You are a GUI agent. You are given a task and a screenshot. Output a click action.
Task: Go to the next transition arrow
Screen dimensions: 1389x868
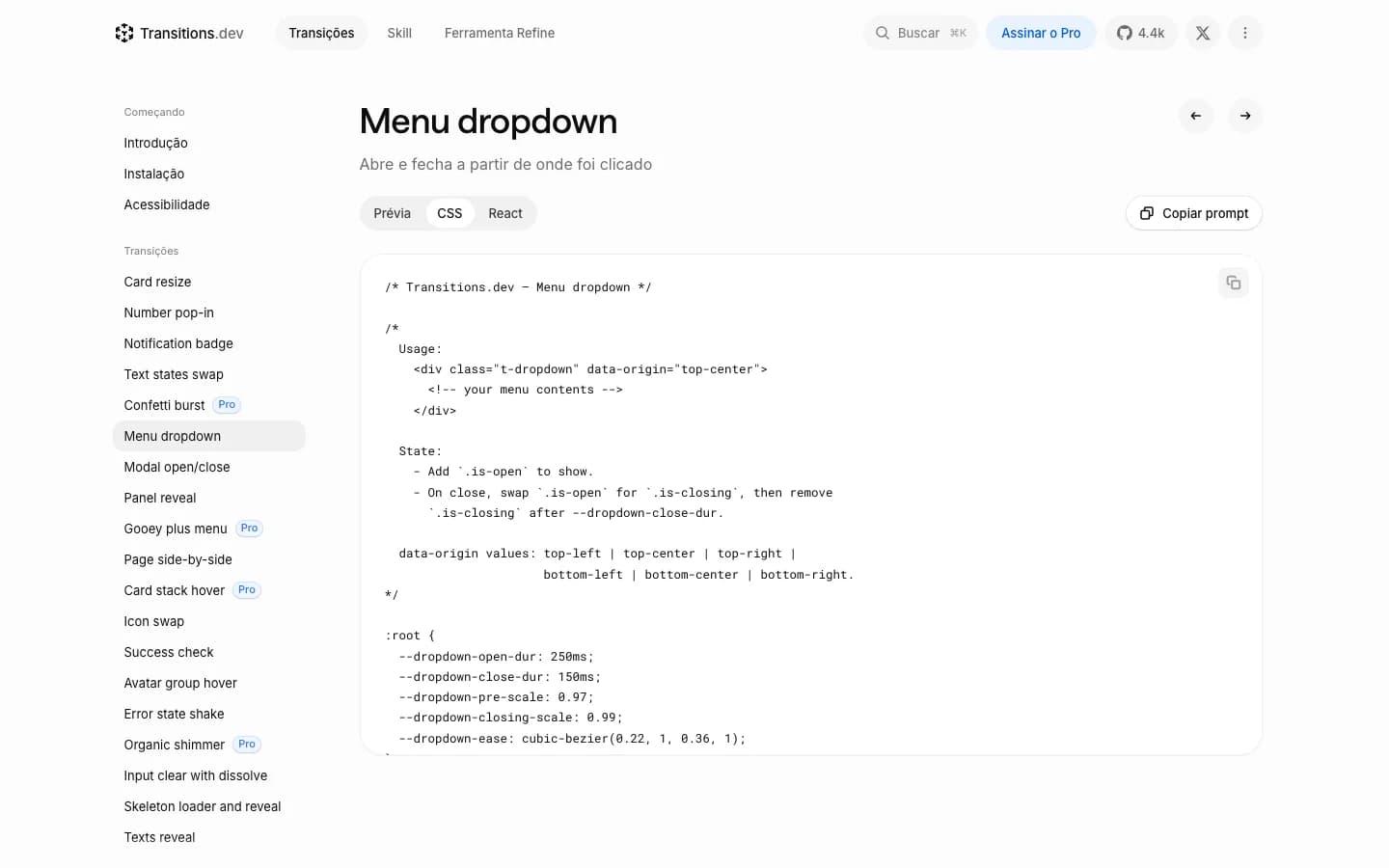(x=1245, y=116)
